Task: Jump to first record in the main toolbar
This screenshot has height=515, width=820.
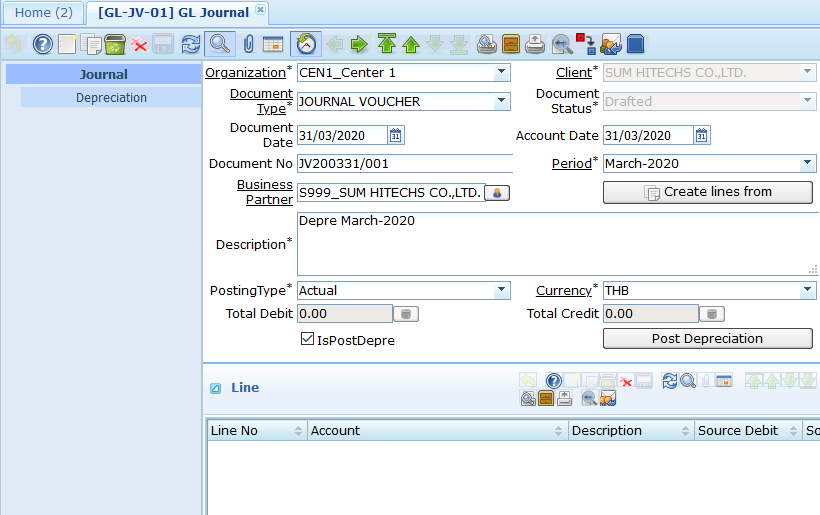Action: click(x=386, y=44)
